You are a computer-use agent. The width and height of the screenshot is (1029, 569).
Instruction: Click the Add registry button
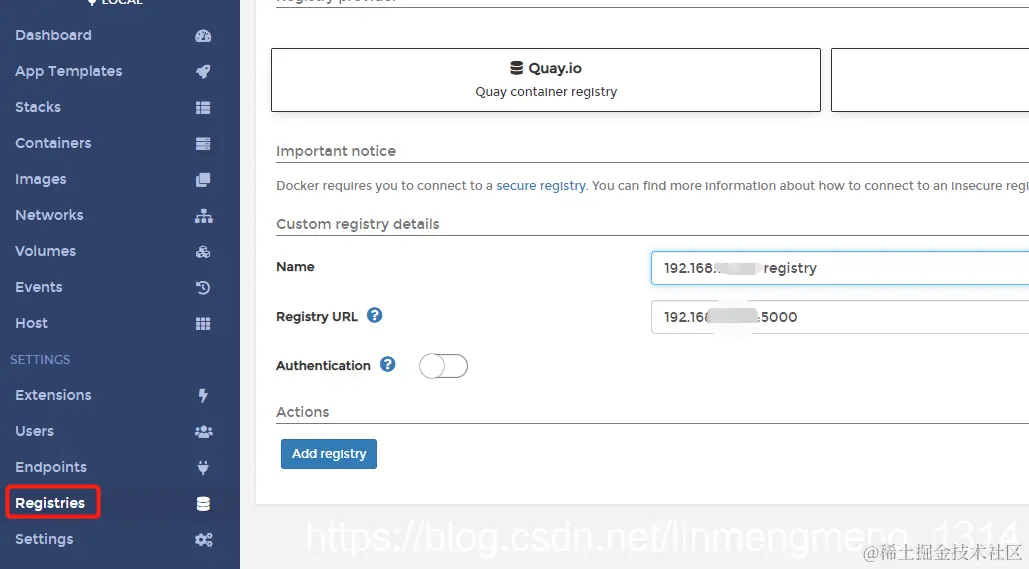click(x=329, y=453)
